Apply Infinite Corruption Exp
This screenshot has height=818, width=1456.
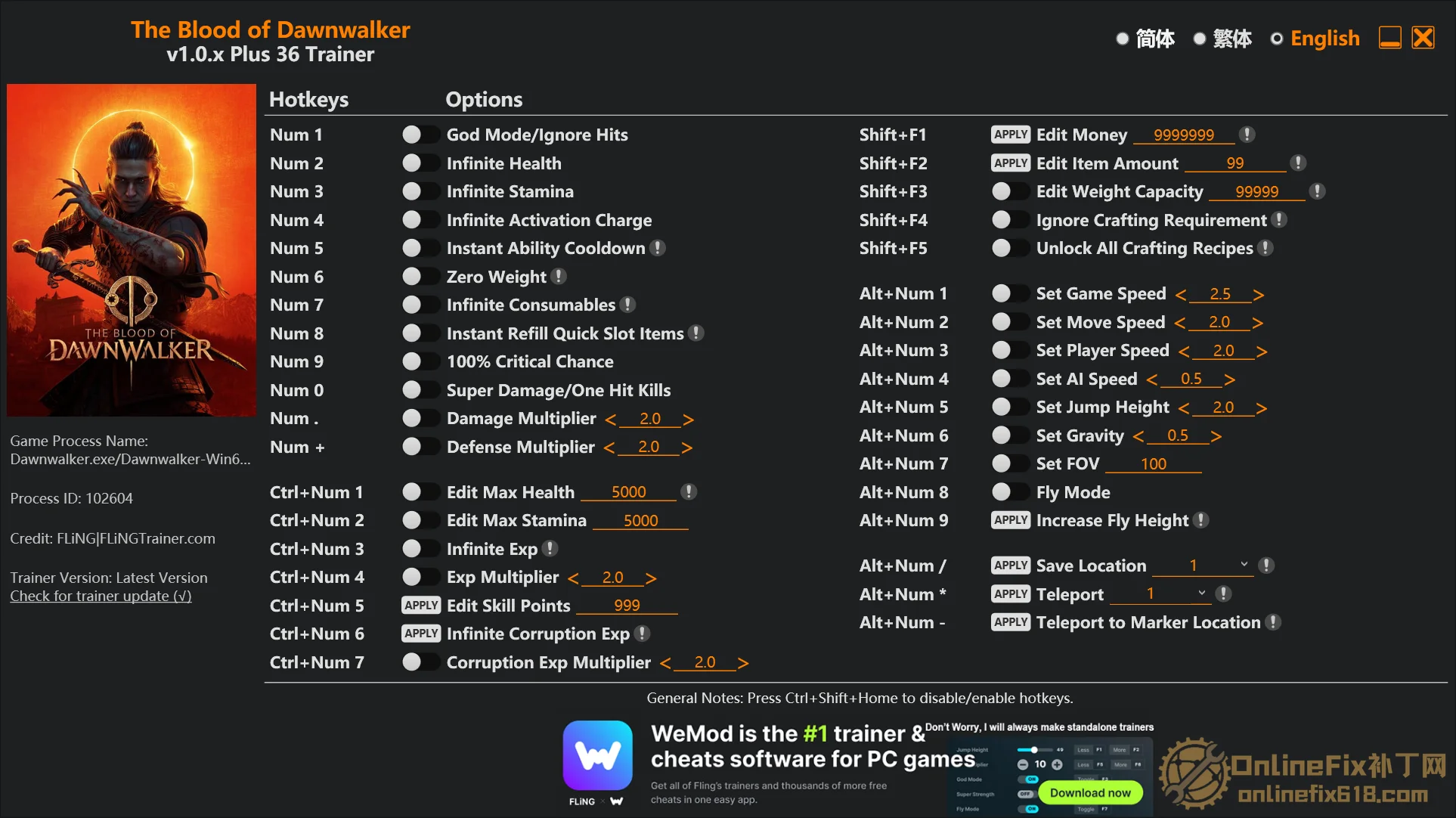click(x=421, y=634)
